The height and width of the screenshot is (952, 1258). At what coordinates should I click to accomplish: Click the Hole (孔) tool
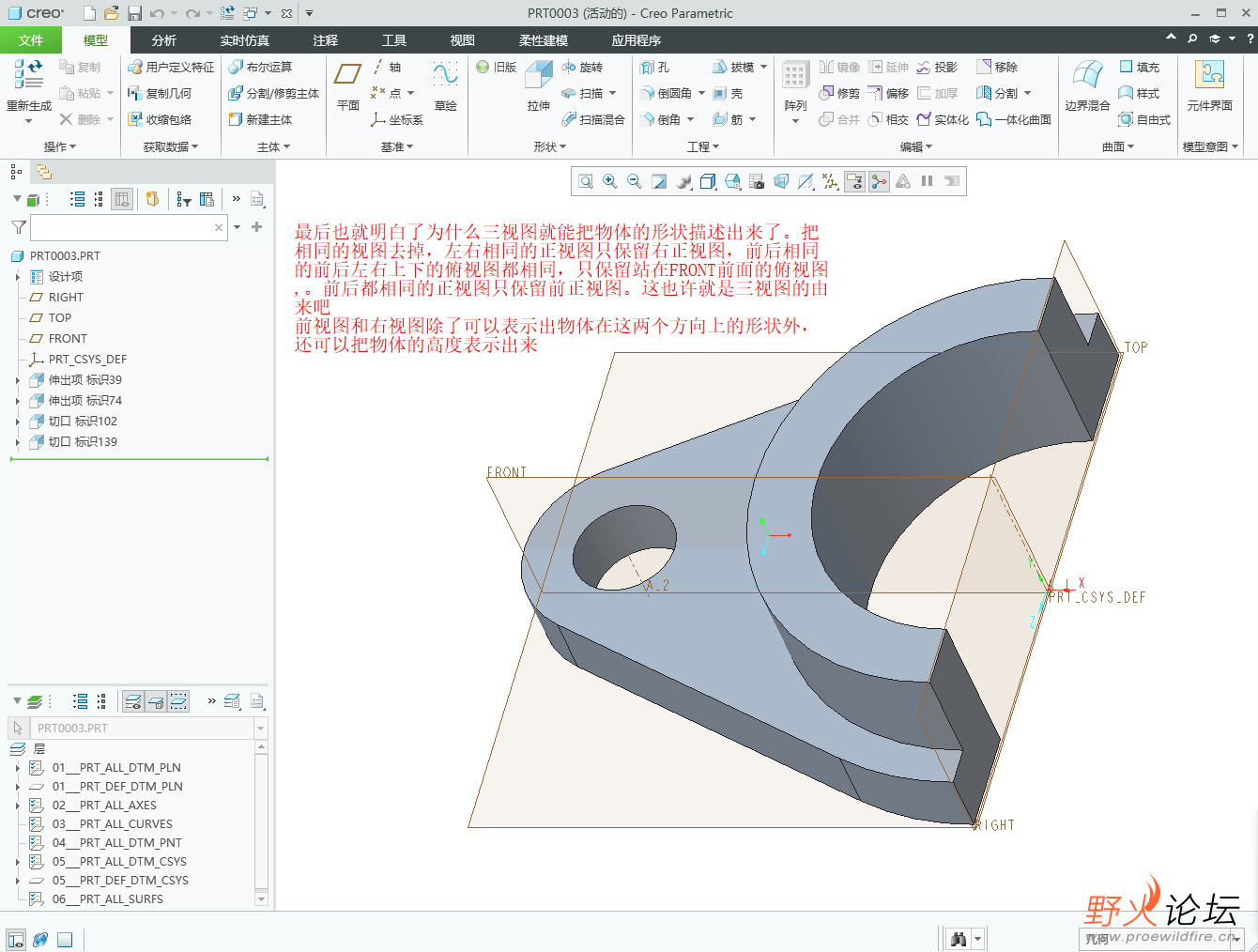pos(655,67)
